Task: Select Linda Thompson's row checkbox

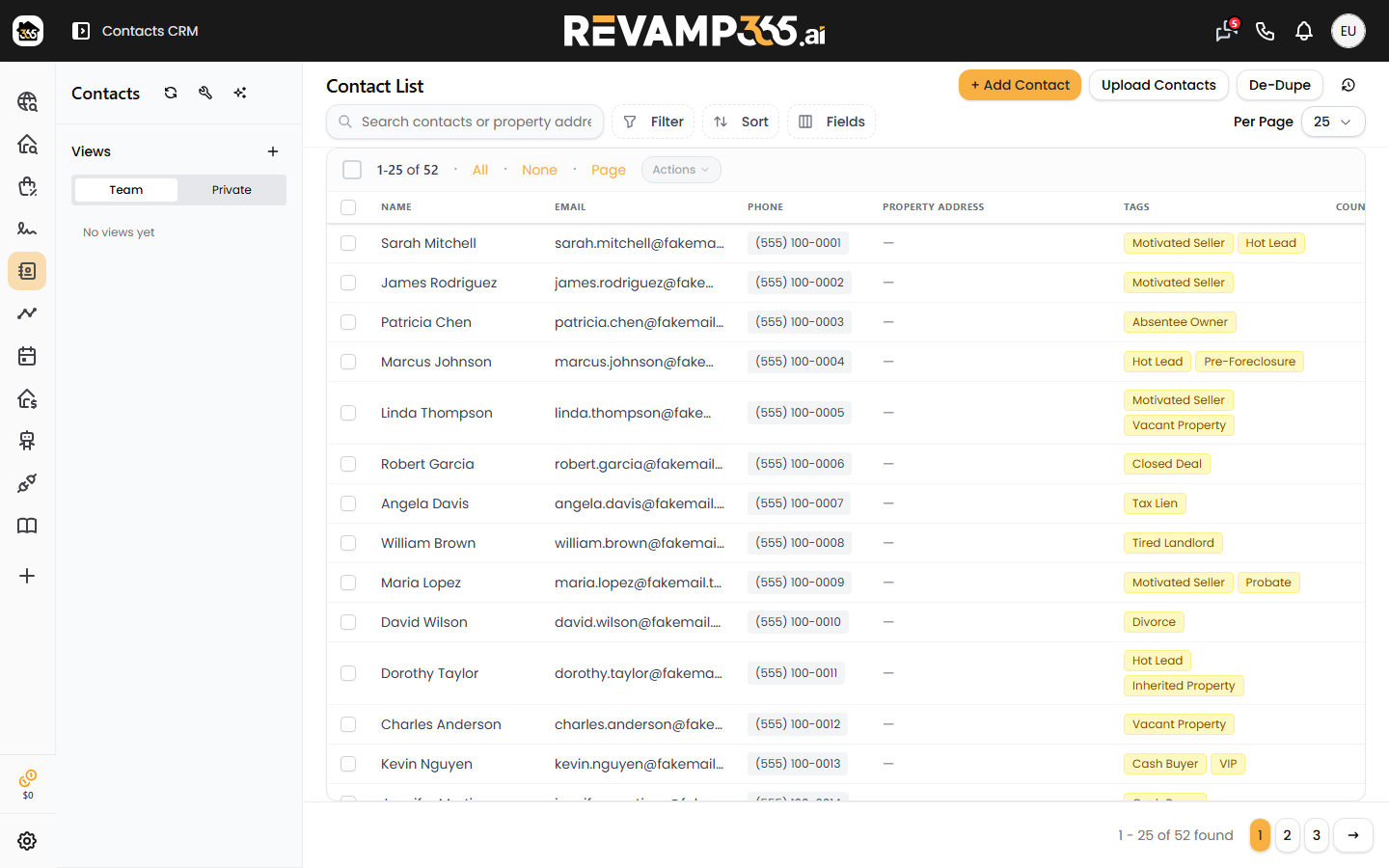Action: 348,413
